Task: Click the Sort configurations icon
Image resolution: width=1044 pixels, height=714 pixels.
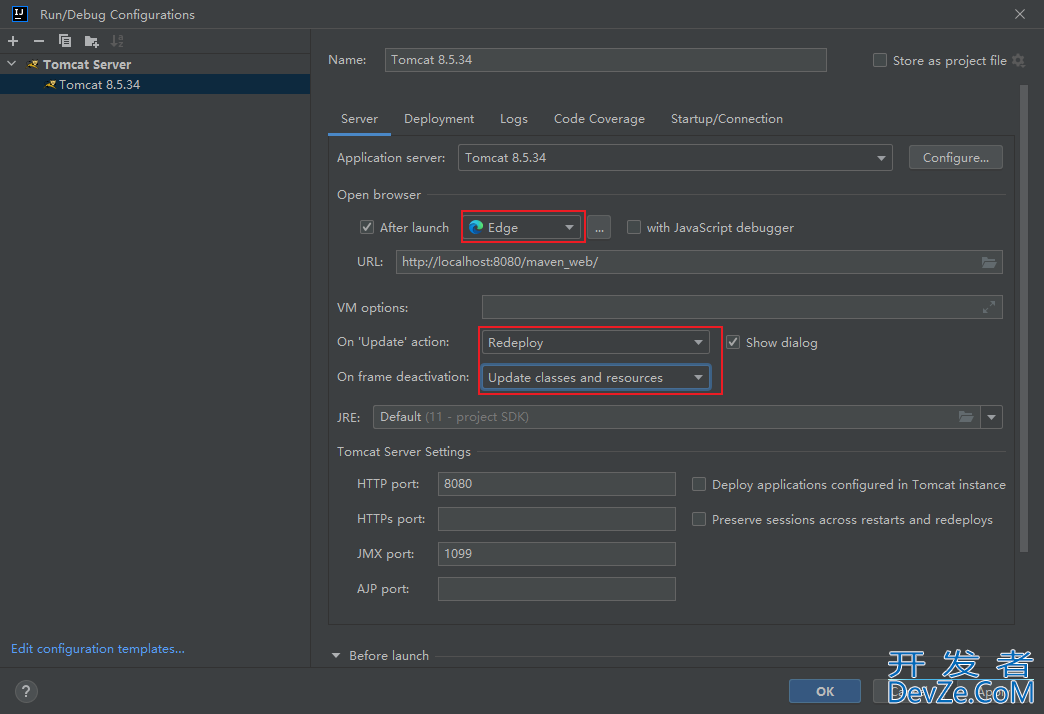Action: click(x=117, y=41)
